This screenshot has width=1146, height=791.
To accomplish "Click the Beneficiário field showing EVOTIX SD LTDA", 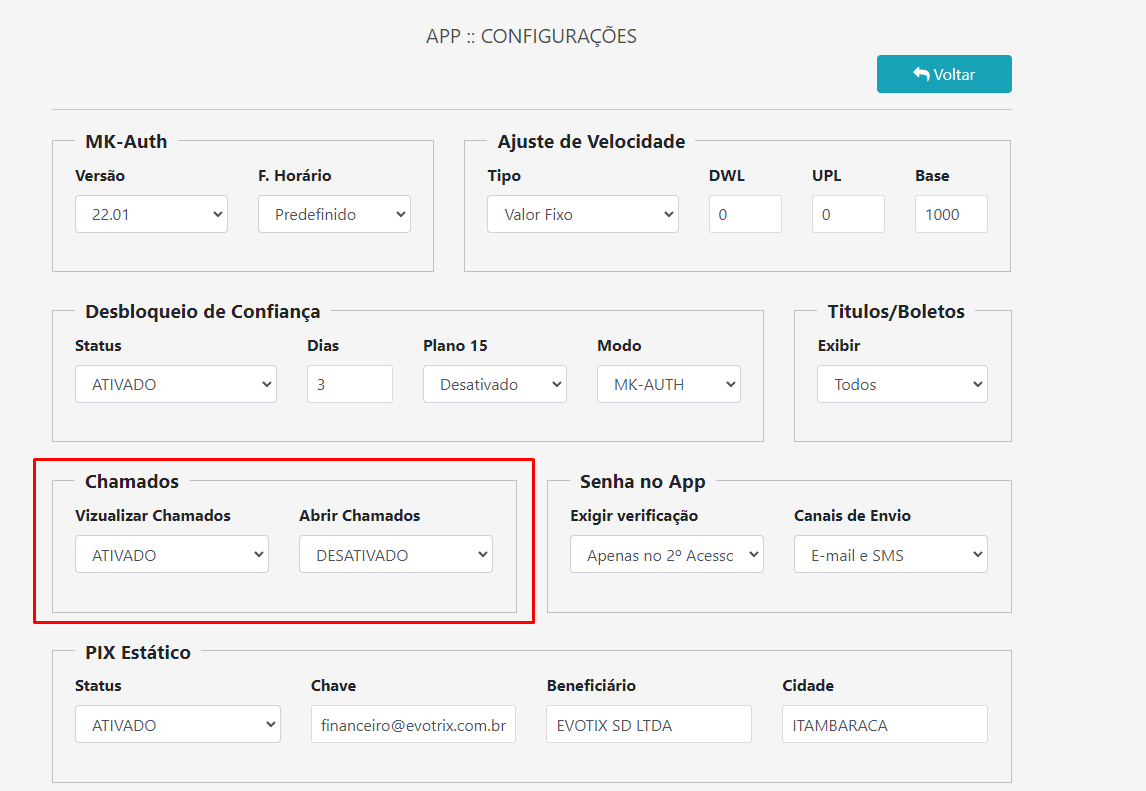I will 648,723.
